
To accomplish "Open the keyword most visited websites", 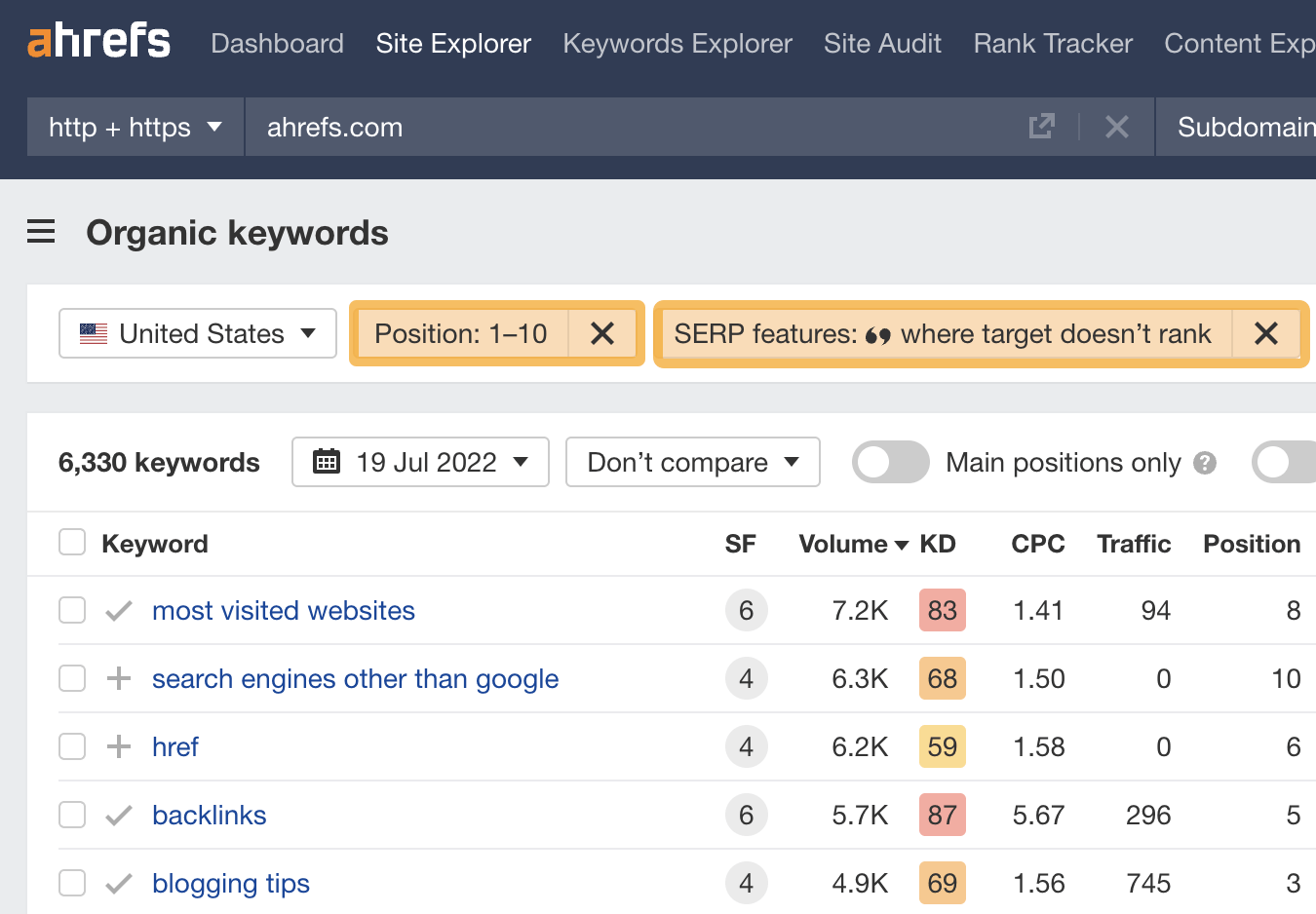I will point(283,610).
